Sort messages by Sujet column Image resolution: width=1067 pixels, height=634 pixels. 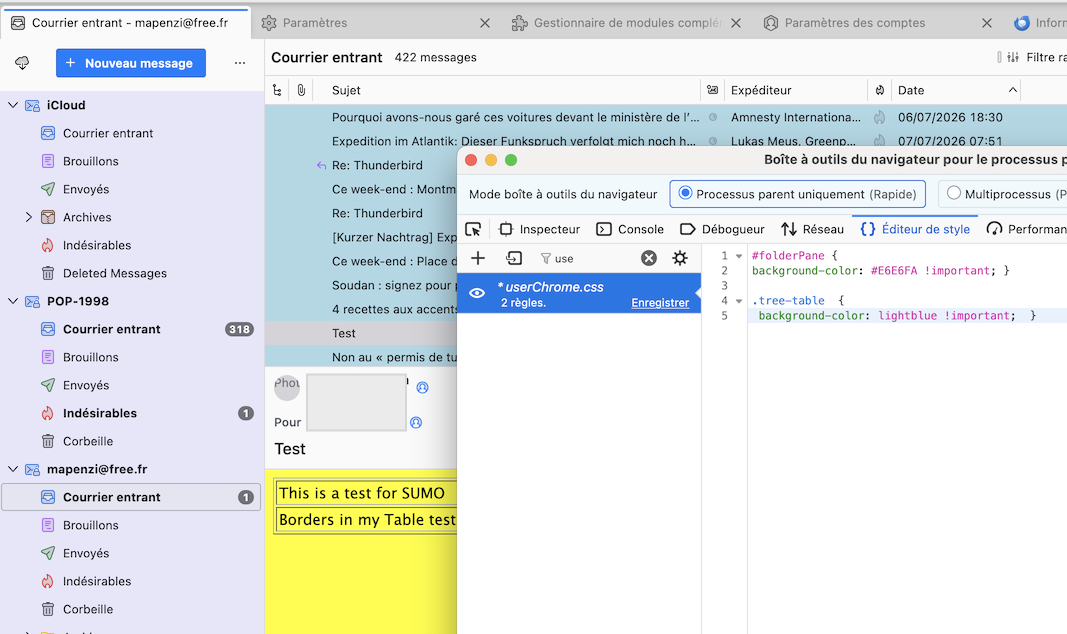(x=507, y=90)
